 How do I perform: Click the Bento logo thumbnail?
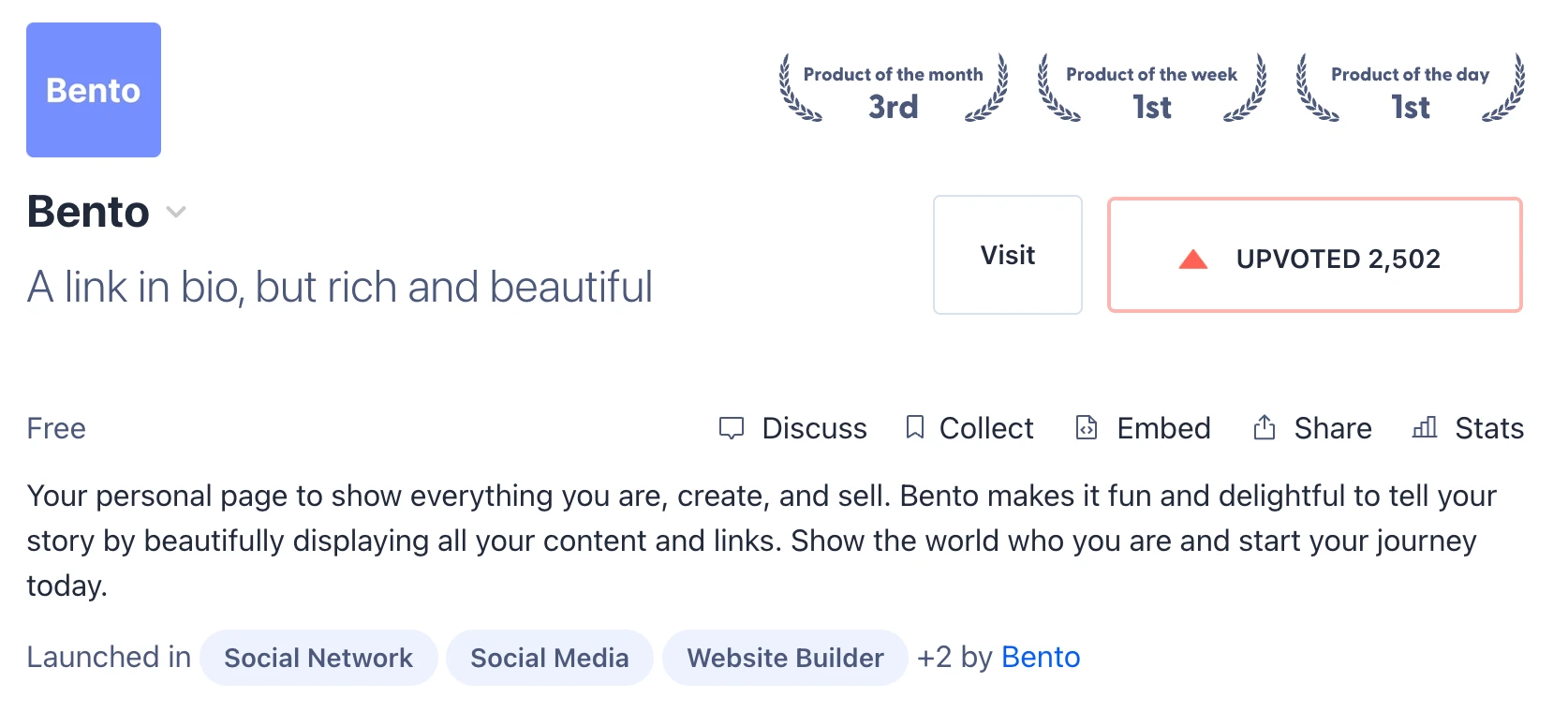pyautogui.click(x=94, y=90)
